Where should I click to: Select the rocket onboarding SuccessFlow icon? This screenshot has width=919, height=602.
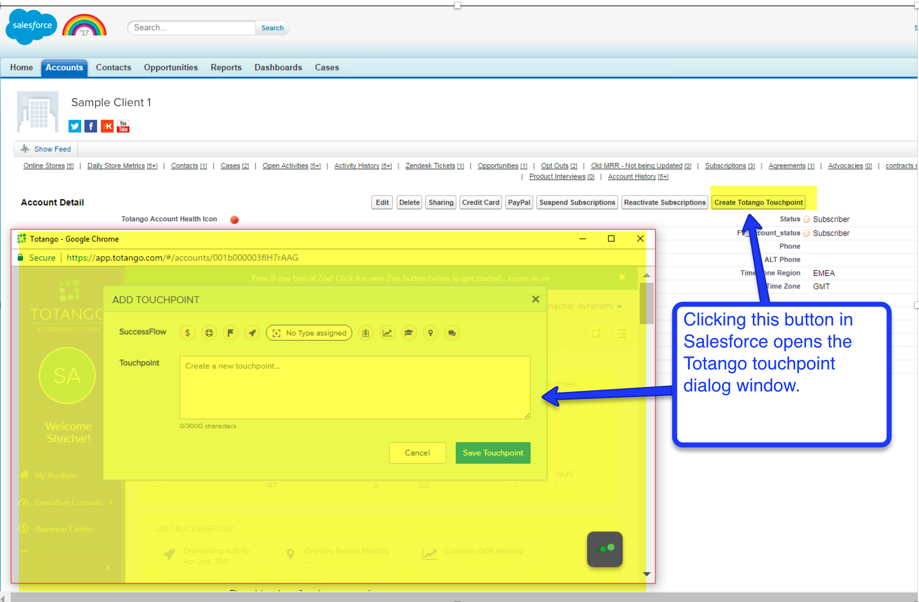point(252,333)
